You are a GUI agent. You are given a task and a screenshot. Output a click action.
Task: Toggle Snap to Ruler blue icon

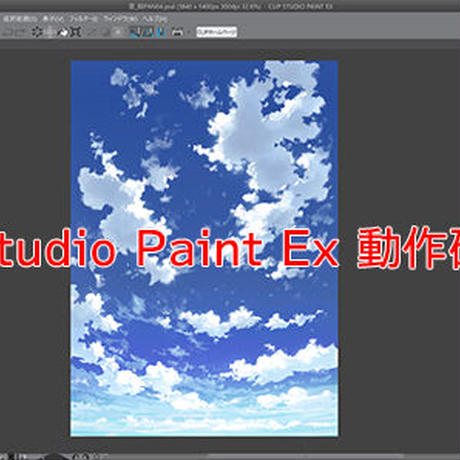tap(135, 32)
